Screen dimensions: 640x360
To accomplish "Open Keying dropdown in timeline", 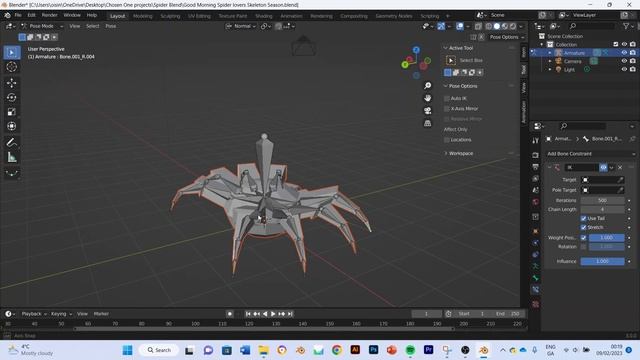I will tap(61, 314).
